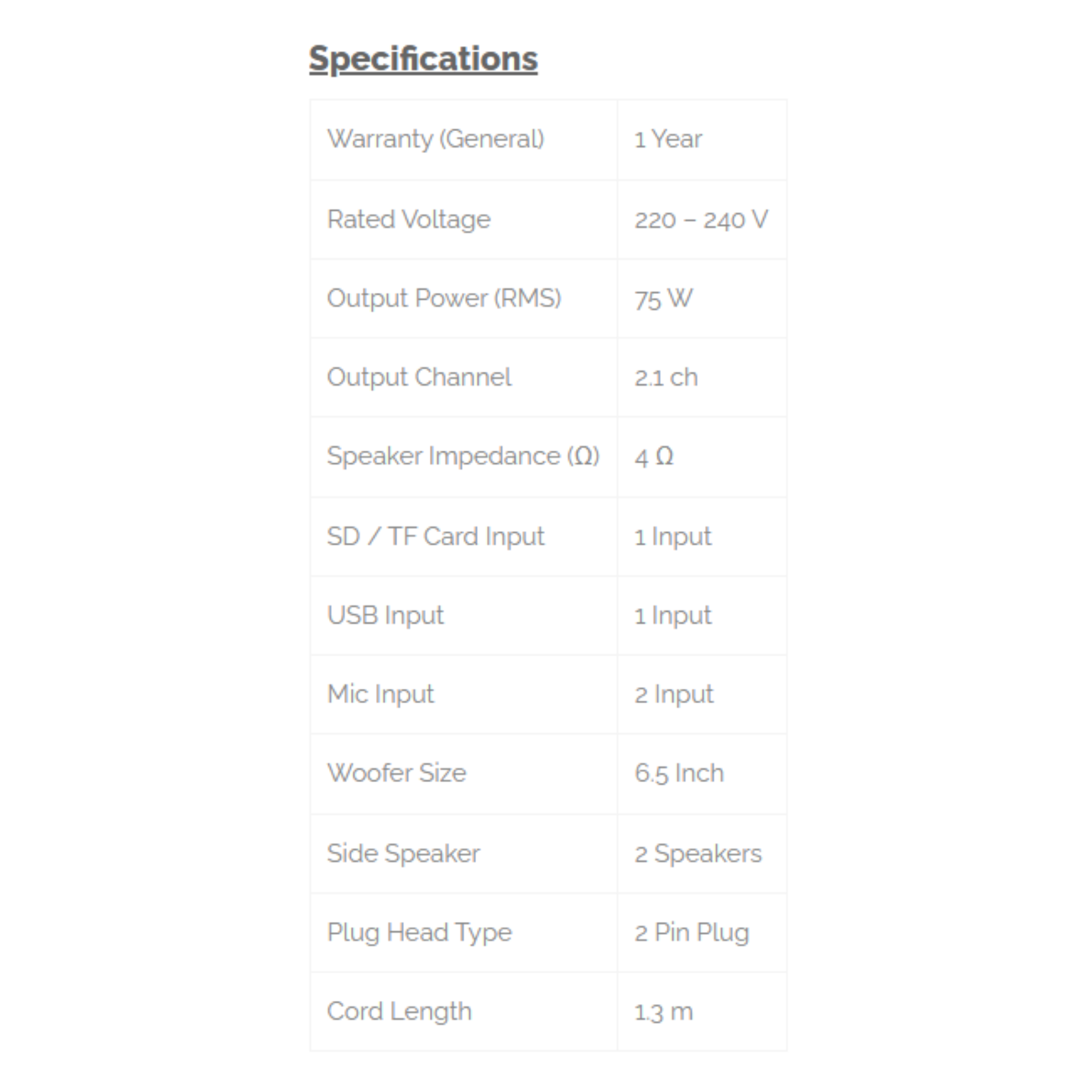Select the 2 Input mic value
This screenshot has height=1092, width=1092.
pyautogui.click(x=674, y=695)
